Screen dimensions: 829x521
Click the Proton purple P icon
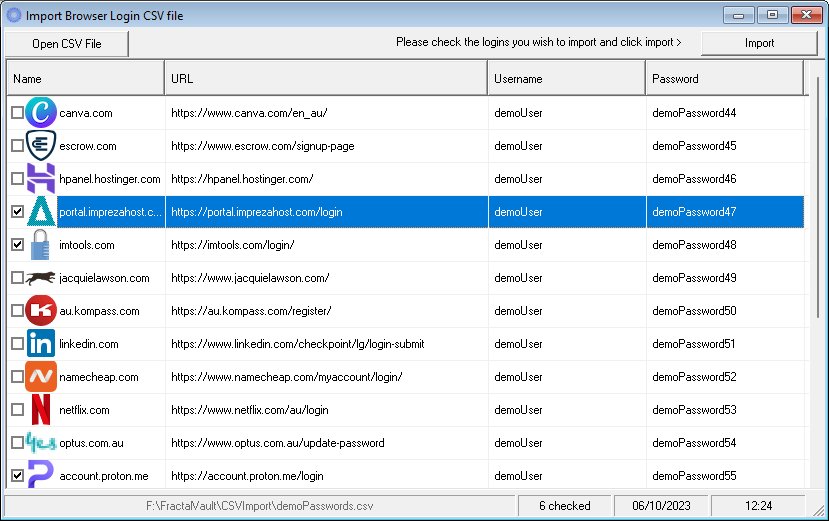pyautogui.click(x=41, y=474)
